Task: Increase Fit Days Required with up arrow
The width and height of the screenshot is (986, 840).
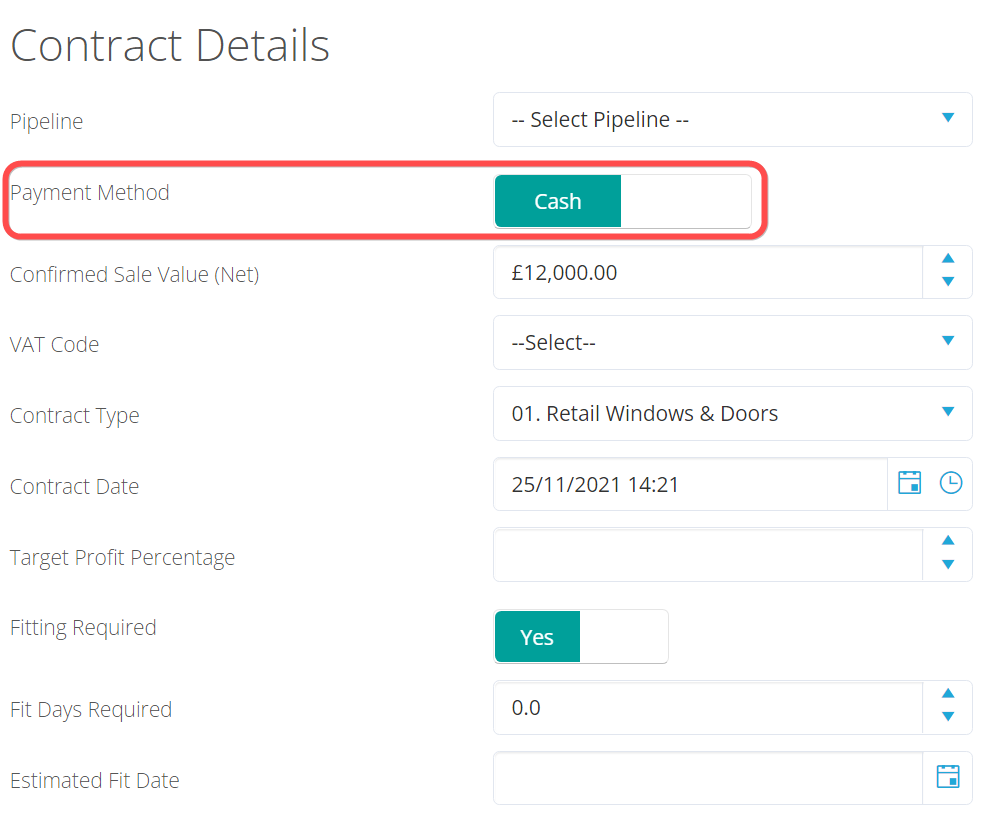Action: tap(948, 694)
